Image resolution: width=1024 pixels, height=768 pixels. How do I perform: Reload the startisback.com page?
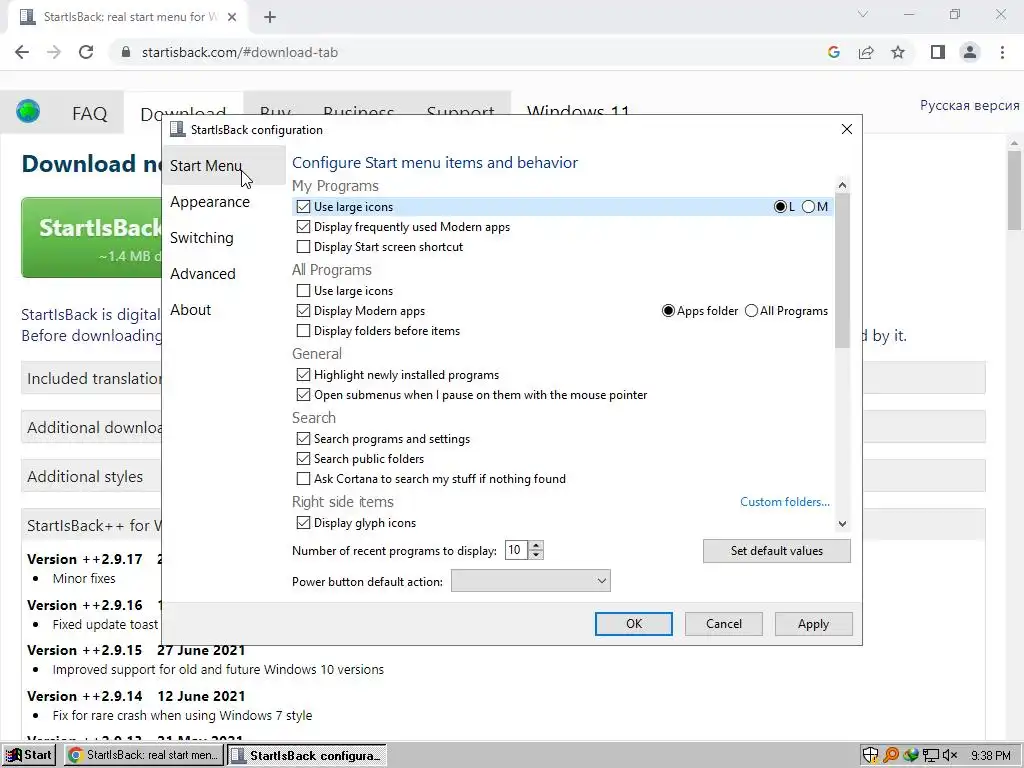coord(86,52)
